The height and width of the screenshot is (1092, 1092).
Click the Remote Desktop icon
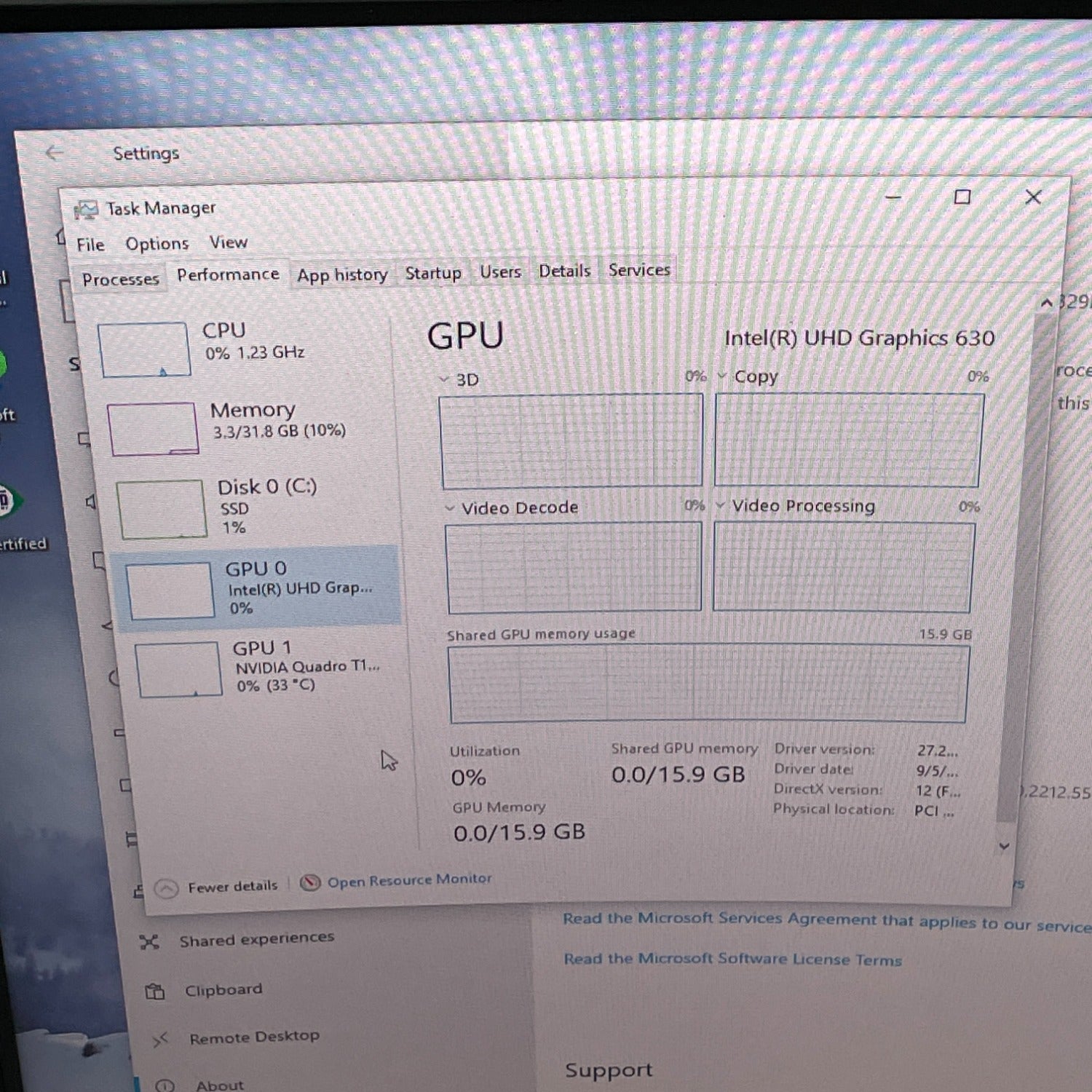(160, 1040)
